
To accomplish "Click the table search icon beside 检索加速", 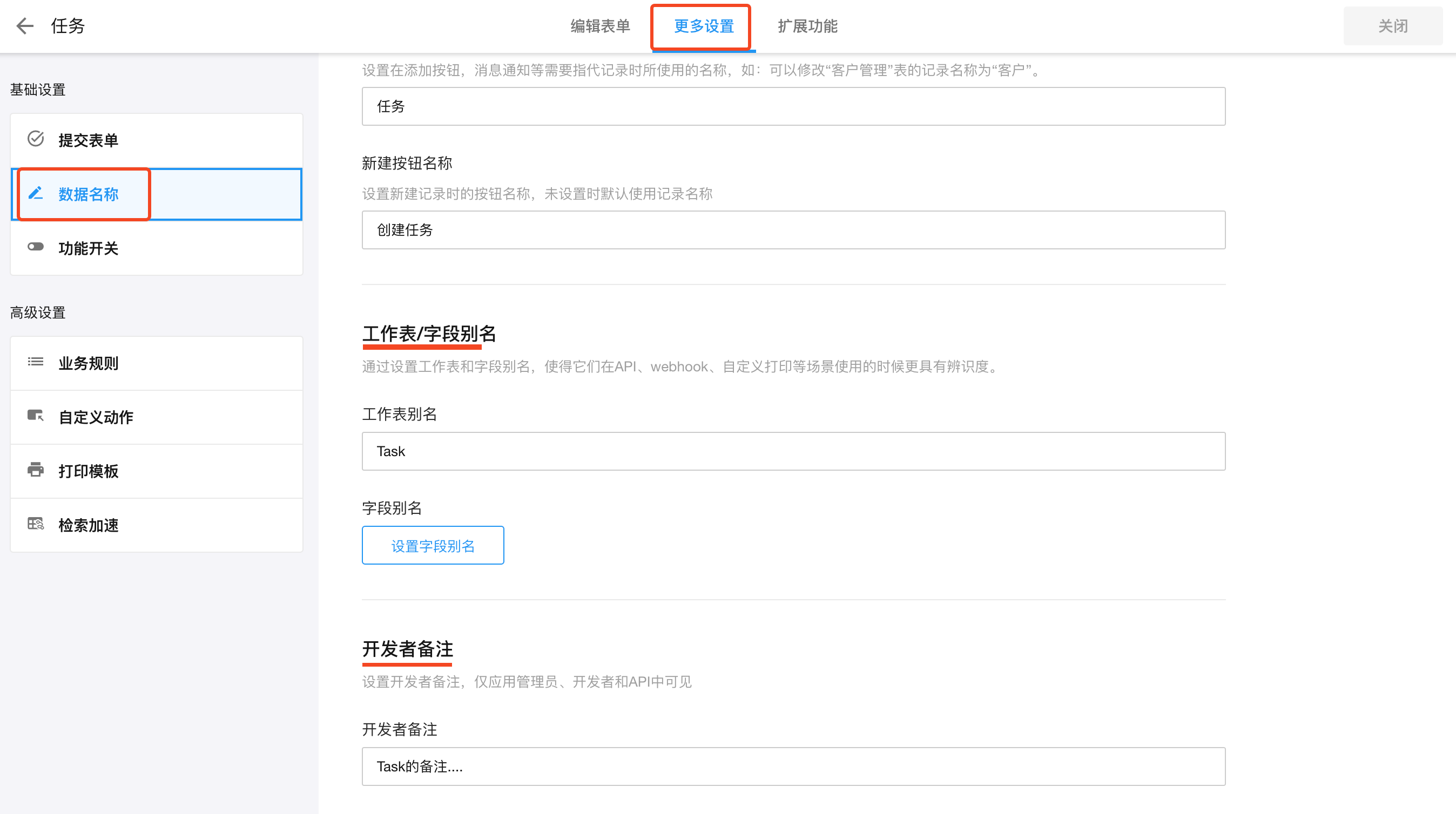I will coord(36,524).
